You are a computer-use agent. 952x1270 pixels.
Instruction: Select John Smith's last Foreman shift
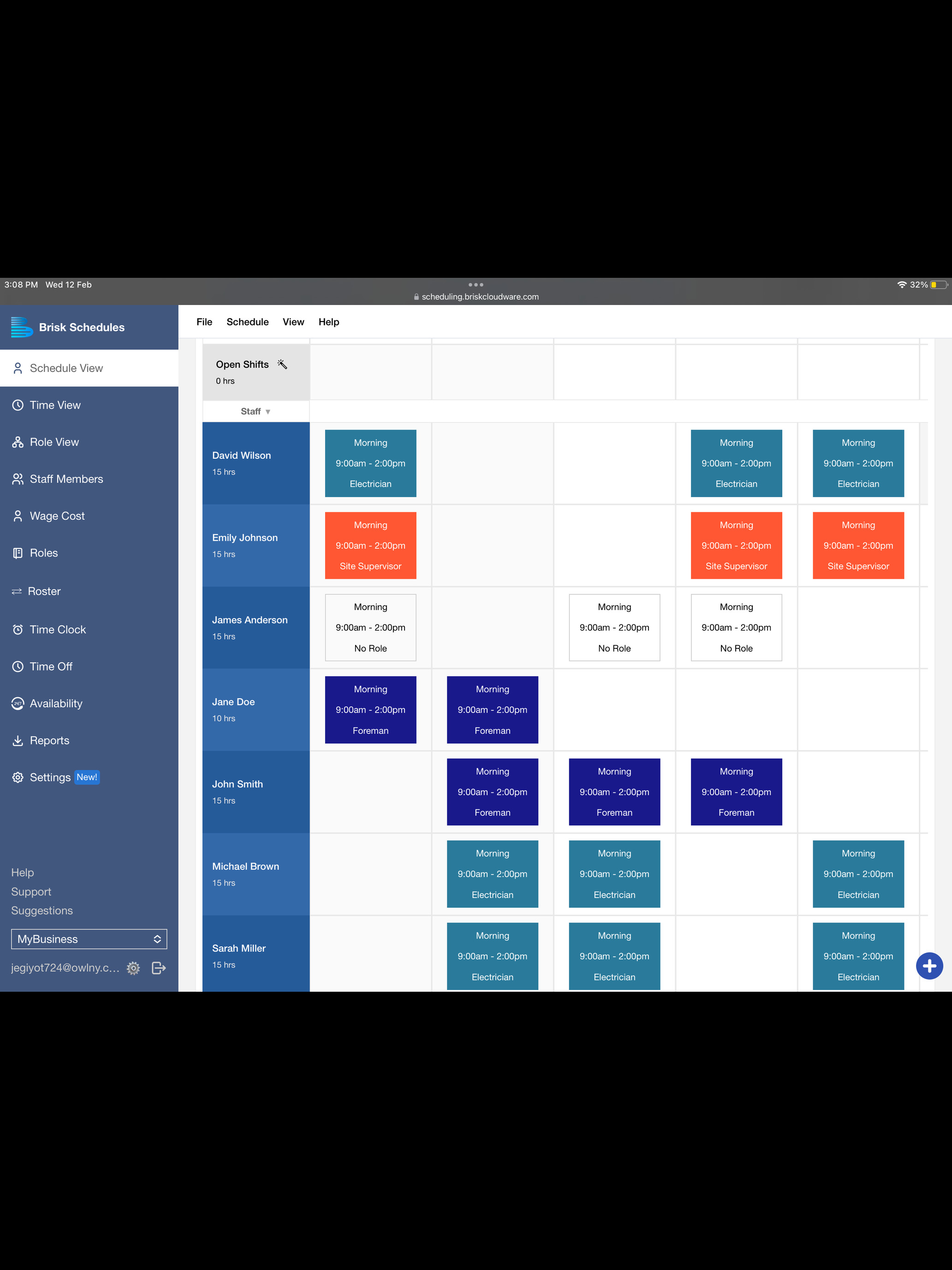tap(736, 792)
